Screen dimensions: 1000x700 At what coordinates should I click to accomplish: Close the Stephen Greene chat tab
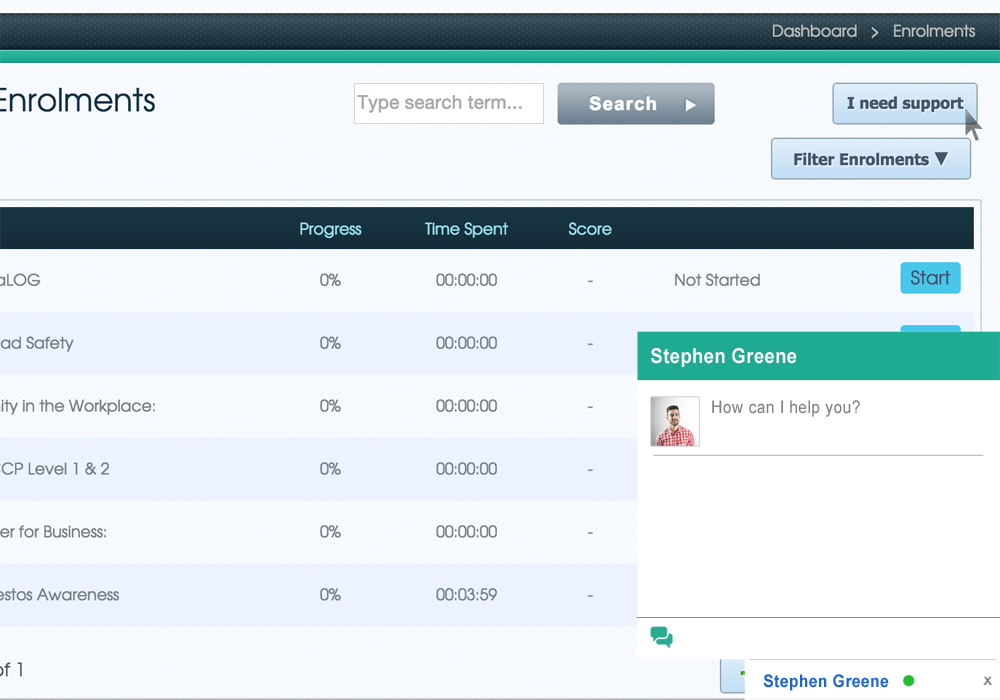[x=987, y=681]
